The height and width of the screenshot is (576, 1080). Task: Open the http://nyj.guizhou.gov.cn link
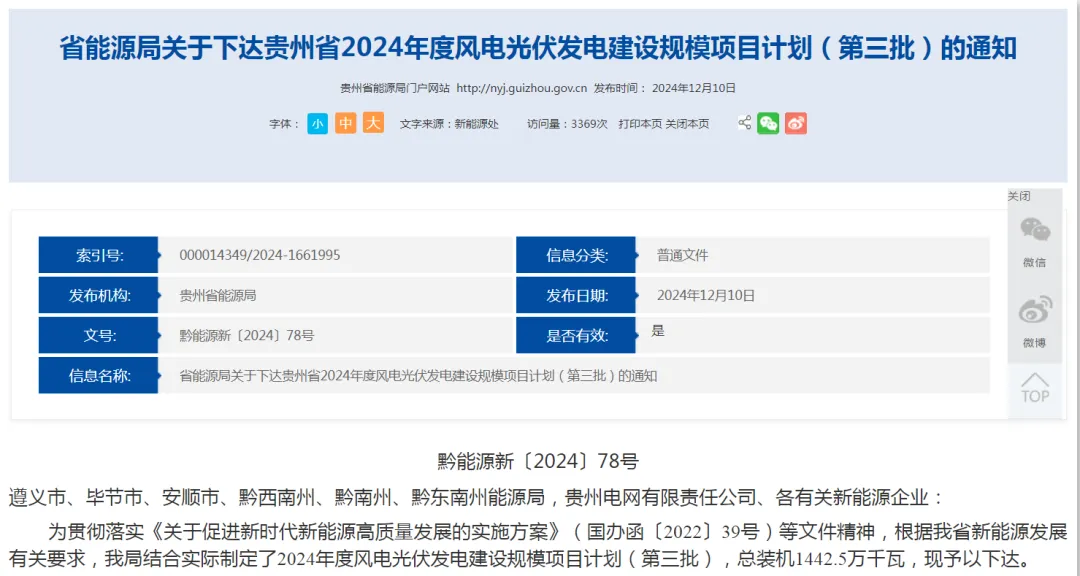[x=521, y=88]
